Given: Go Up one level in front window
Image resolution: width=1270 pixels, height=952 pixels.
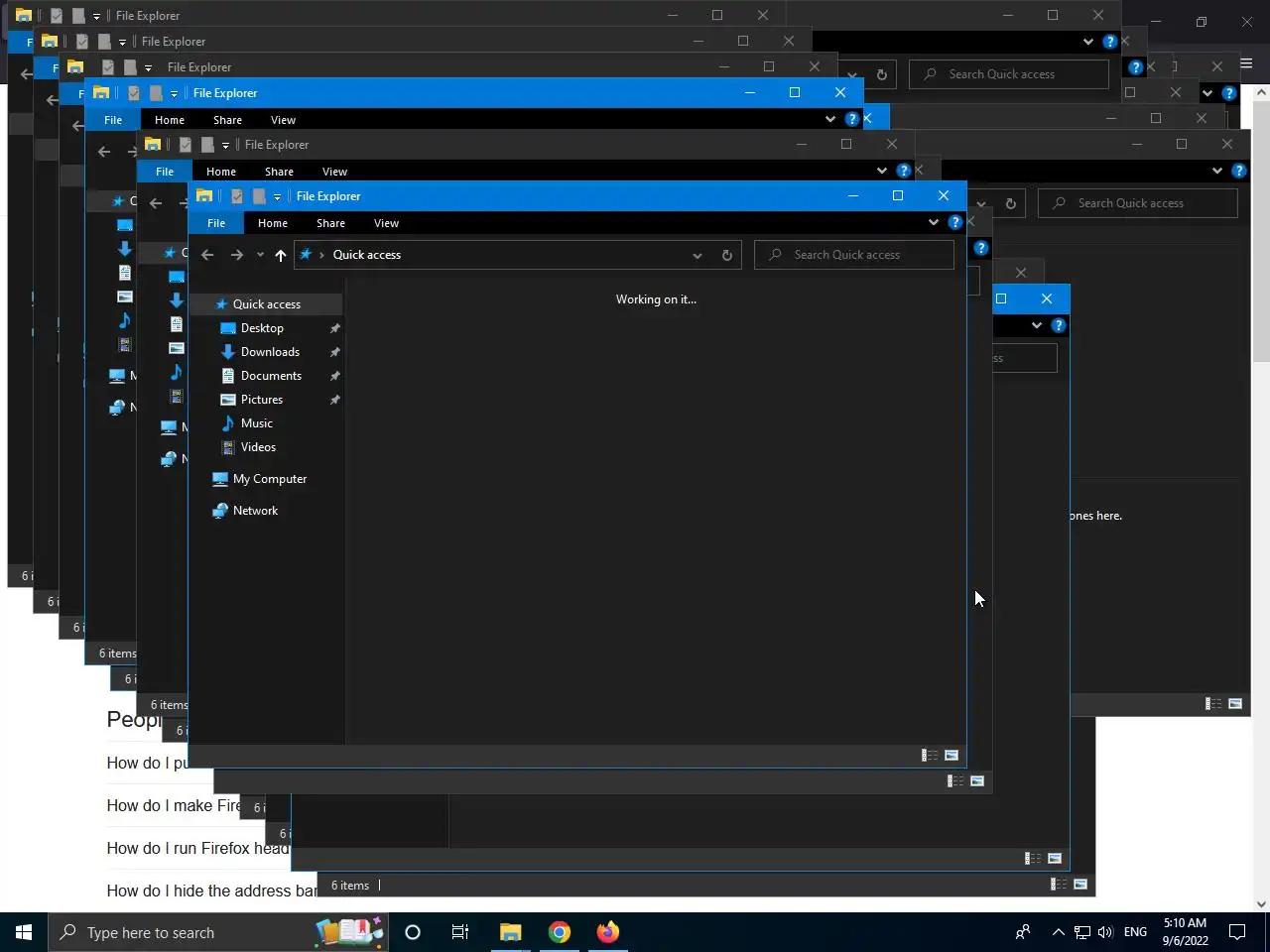Looking at the screenshot, I should (x=281, y=255).
